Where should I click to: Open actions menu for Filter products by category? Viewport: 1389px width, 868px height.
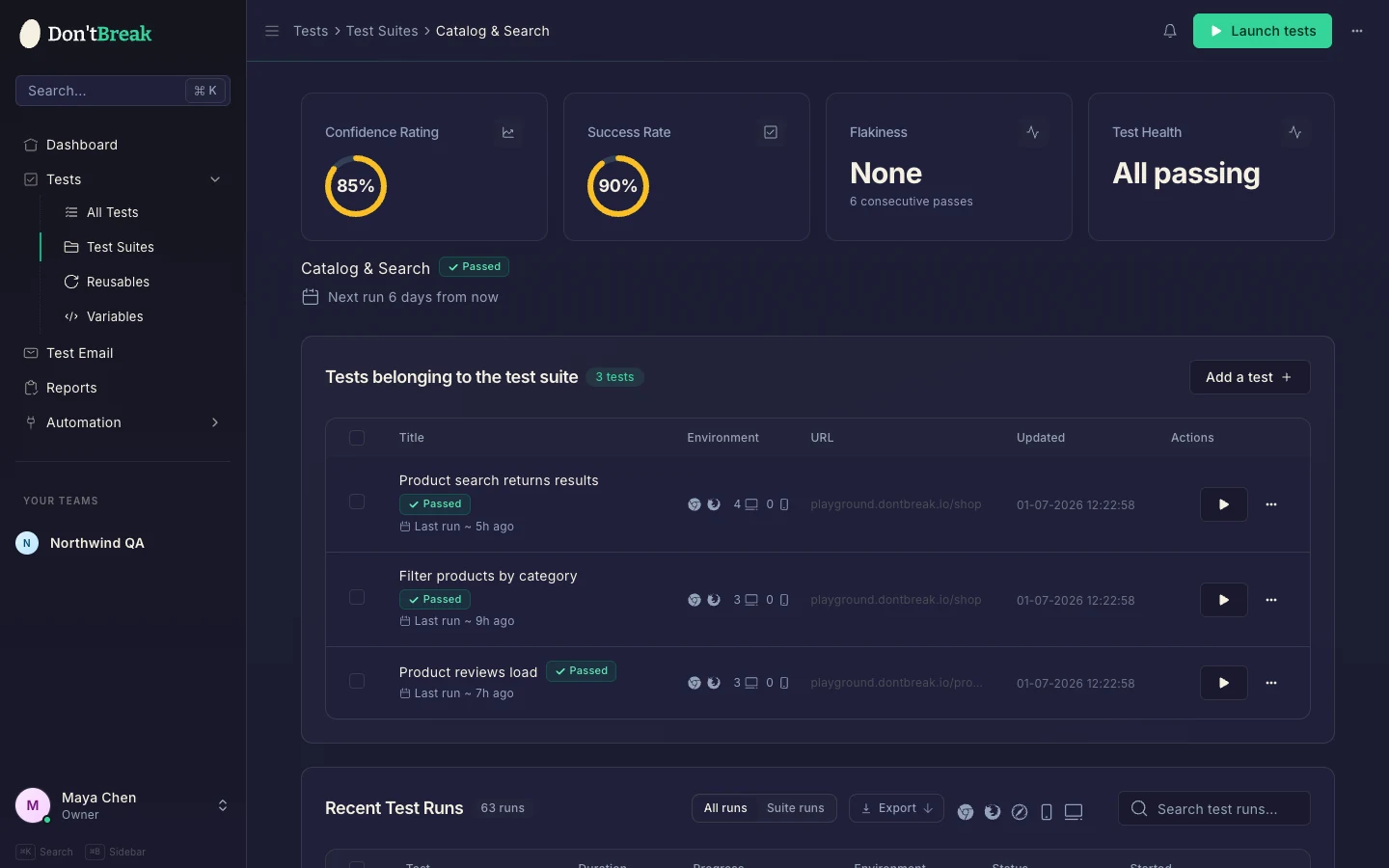point(1271,600)
